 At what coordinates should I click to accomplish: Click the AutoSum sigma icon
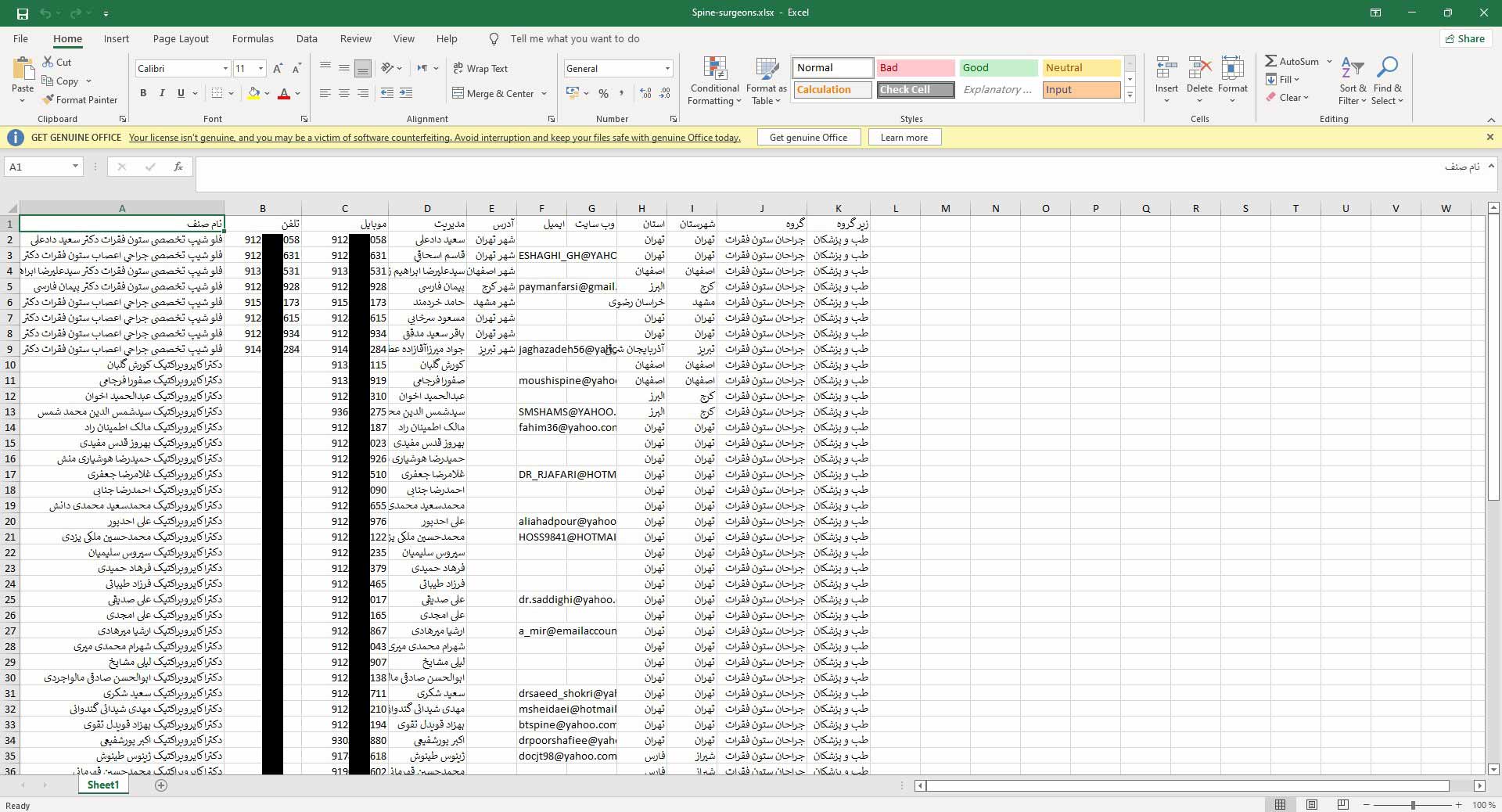click(1271, 61)
